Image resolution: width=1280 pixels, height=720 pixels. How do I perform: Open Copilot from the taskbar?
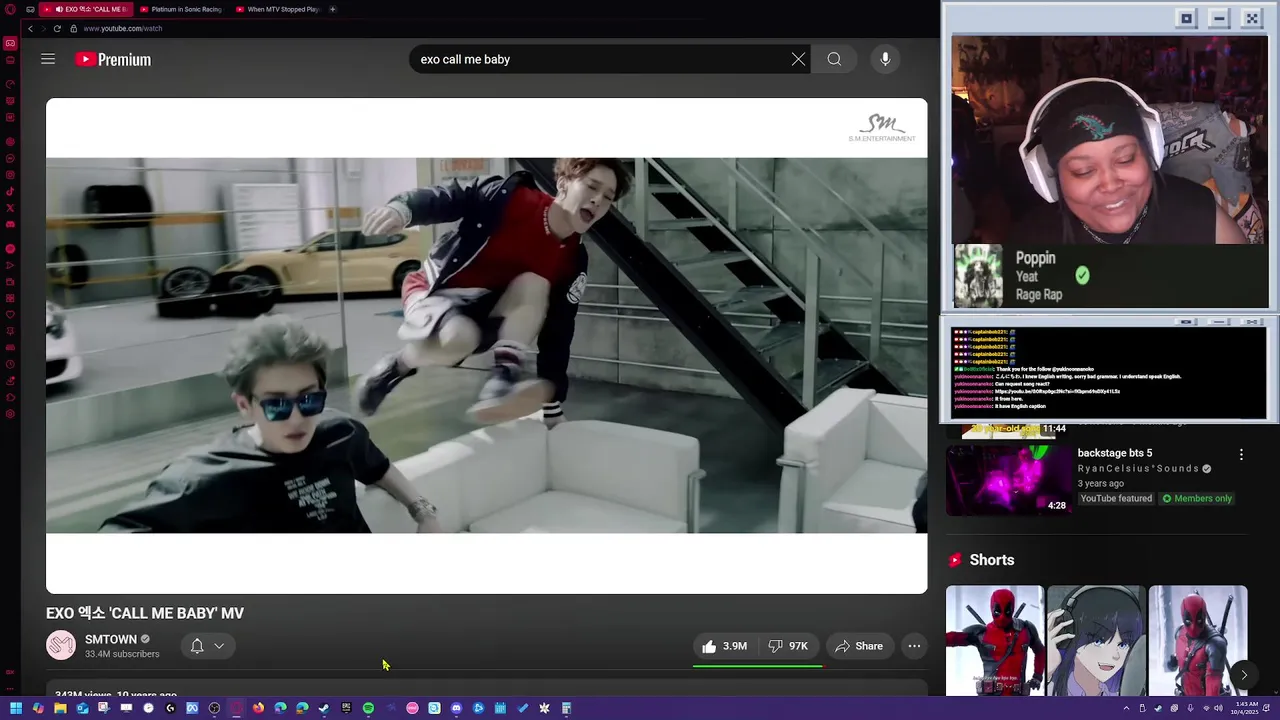pos(38,708)
